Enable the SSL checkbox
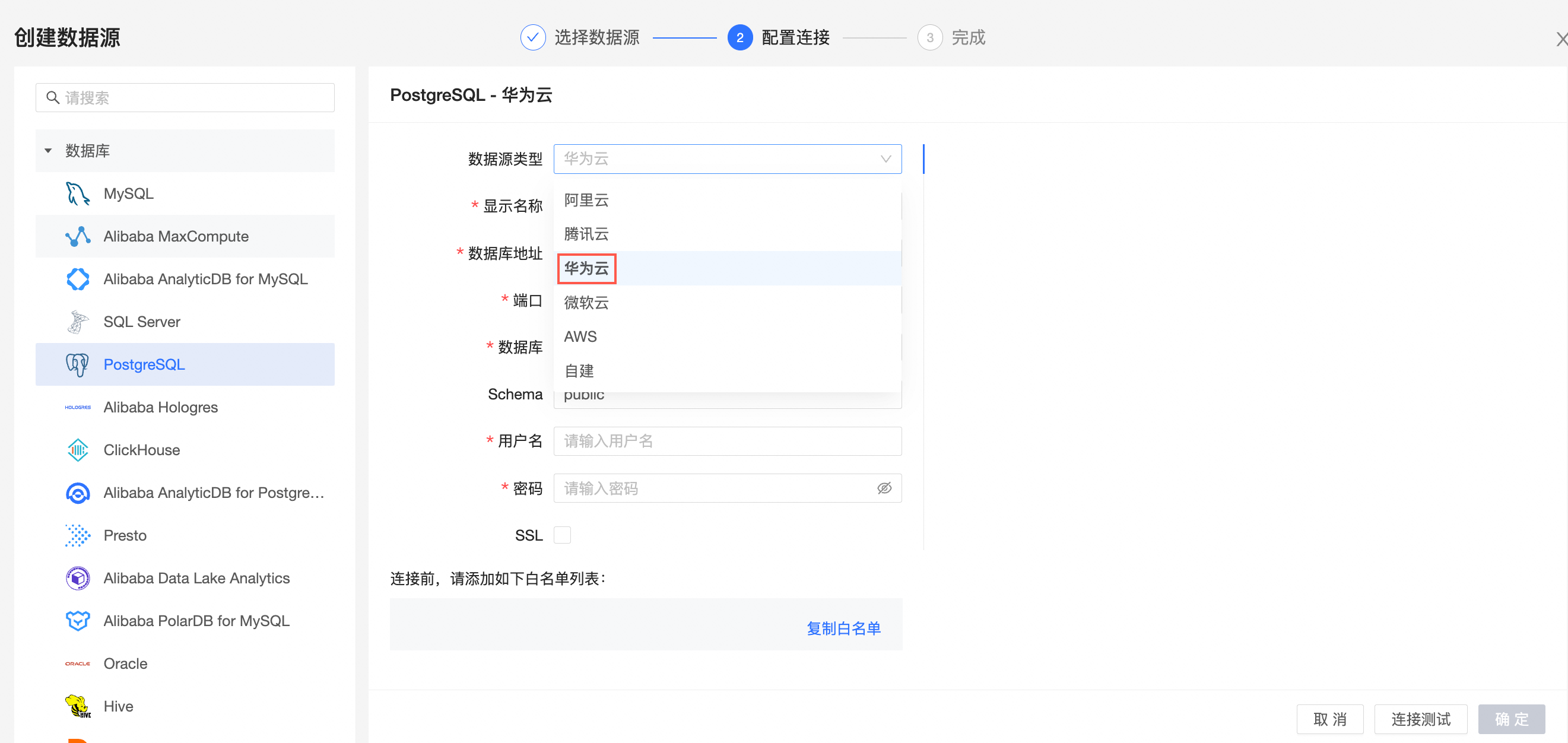 tap(562, 535)
